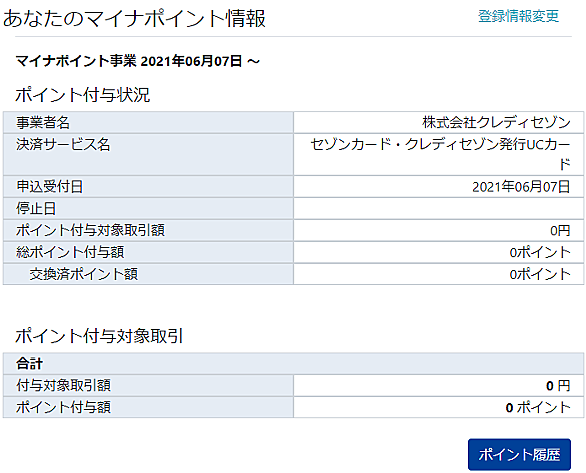Select the 株式会社クレディセゾン value cell

tap(439, 123)
